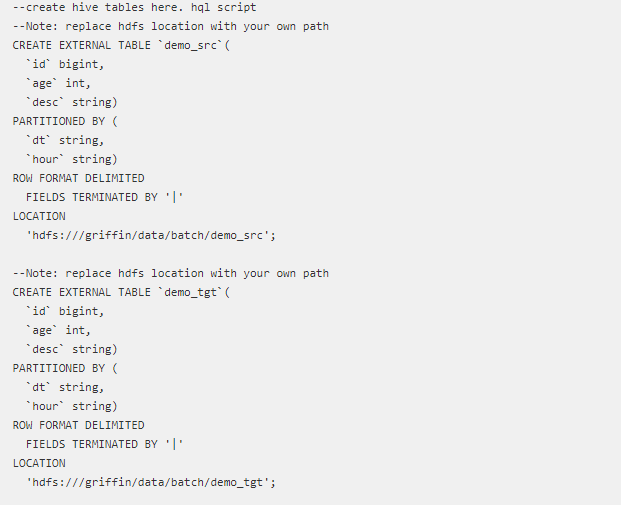Click the hdfs demo_src location path
The width and height of the screenshot is (621, 505).
tap(150, 235)
